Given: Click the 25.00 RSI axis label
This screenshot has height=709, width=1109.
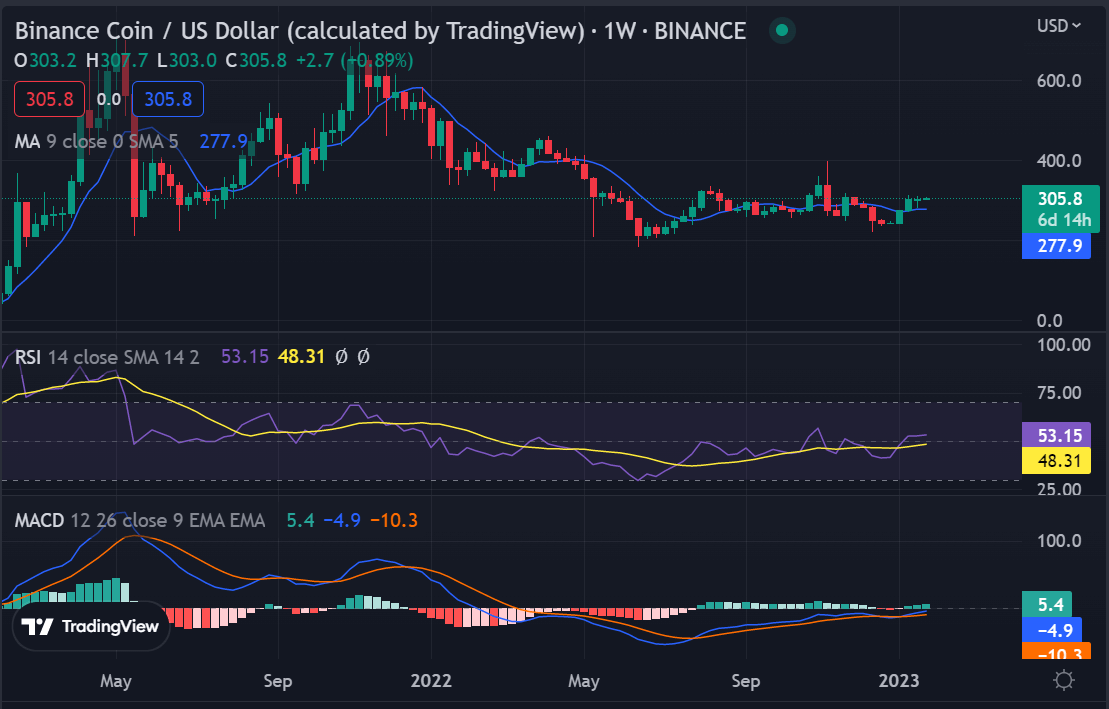Looking at the screenshot, I should pos(1059,489).
